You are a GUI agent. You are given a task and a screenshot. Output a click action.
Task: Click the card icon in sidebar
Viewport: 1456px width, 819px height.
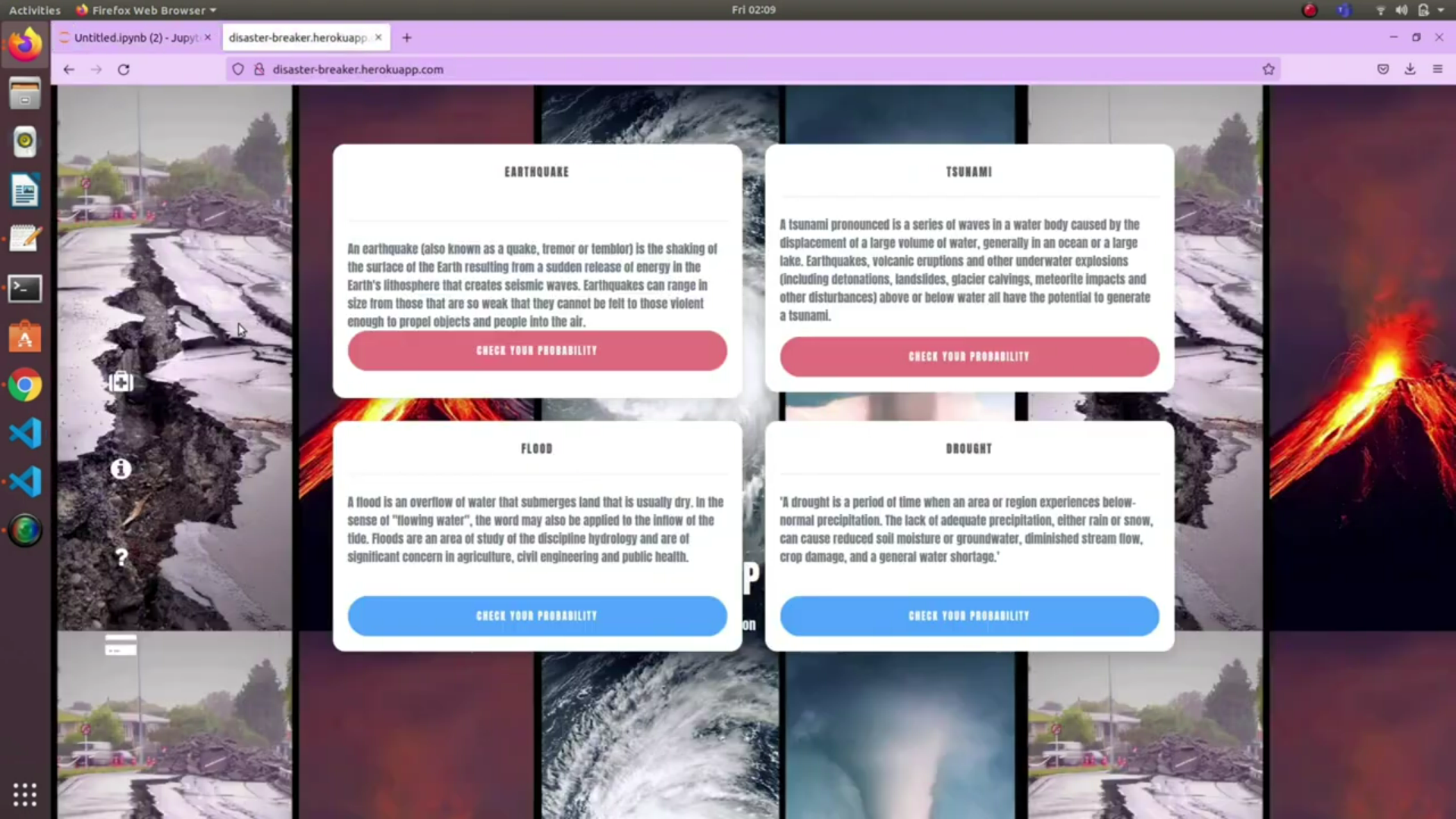pyautogui.click(x=121, y=645)
